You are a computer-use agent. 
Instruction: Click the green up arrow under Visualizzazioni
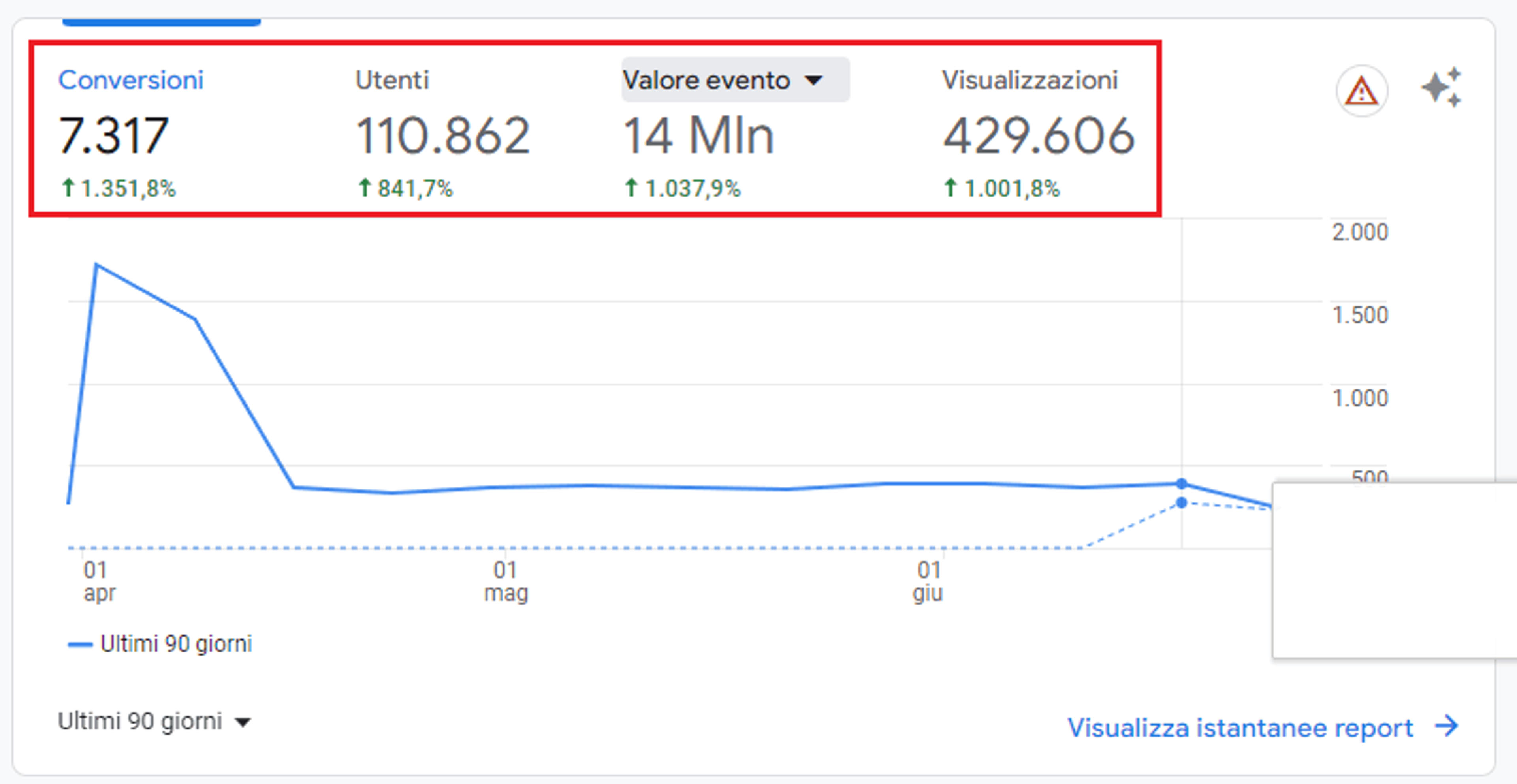950,188
